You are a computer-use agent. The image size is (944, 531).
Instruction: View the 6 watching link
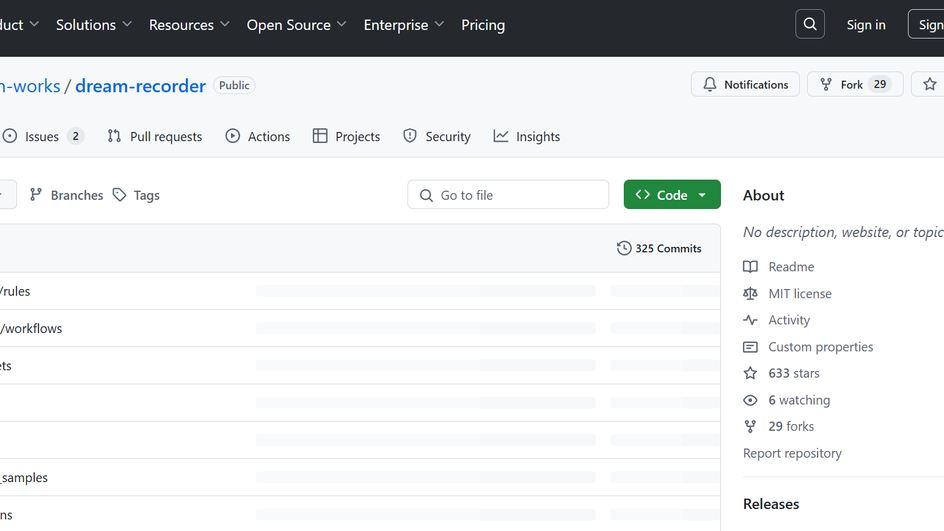click(x=799, y=400)
